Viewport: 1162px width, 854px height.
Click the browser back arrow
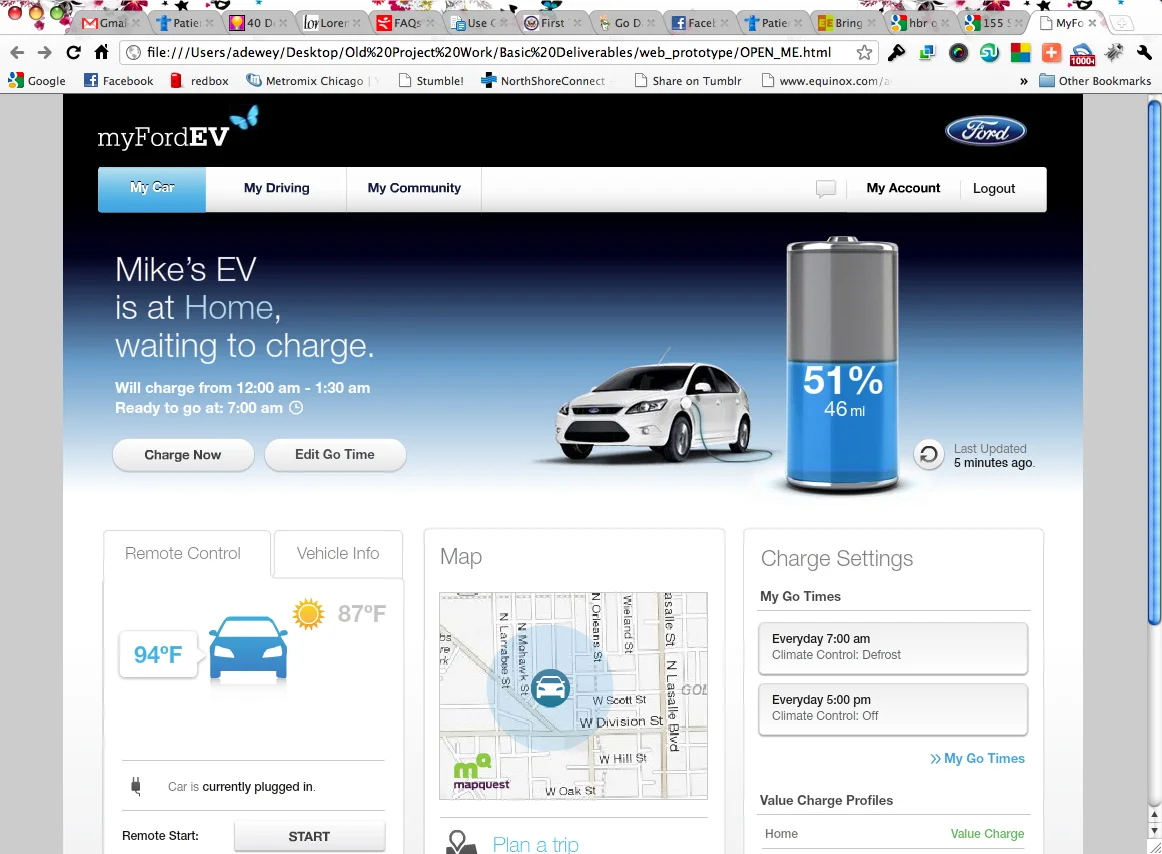point(18,53)
